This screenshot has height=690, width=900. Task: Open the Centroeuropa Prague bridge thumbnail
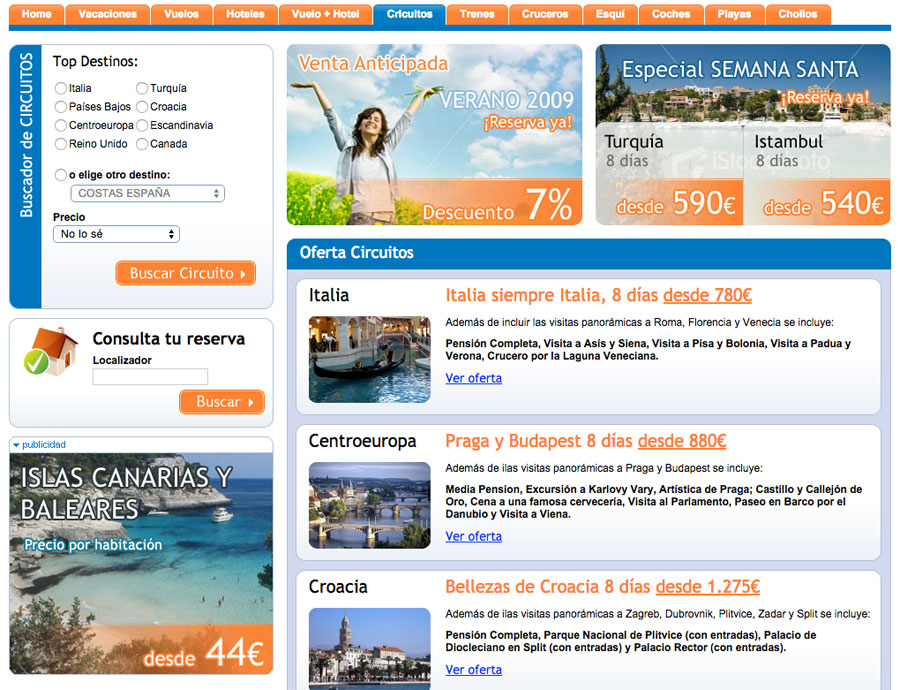pos(369,505)
